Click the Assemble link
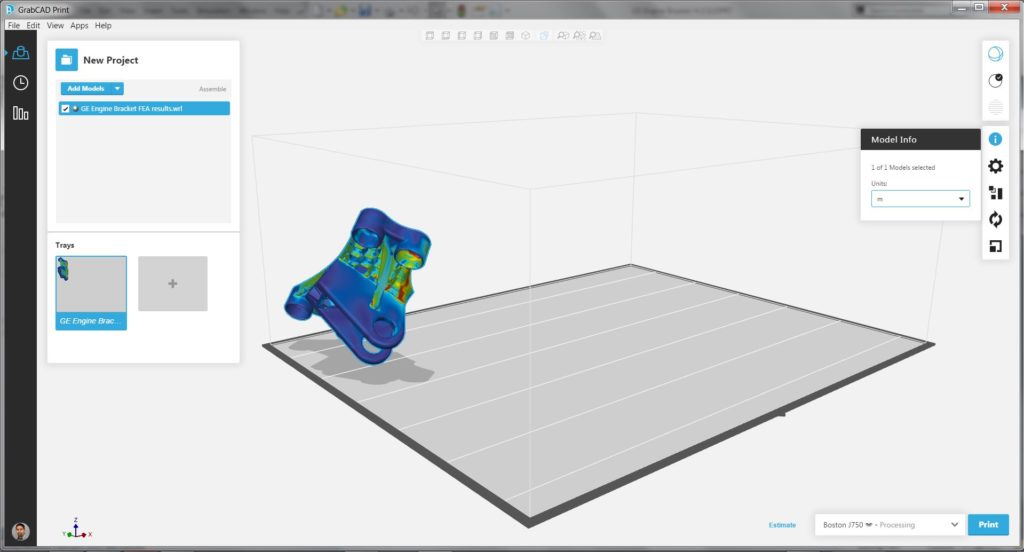Viewport: 1024px width, 552px height. pyautogui.click(x=213, y=89)
